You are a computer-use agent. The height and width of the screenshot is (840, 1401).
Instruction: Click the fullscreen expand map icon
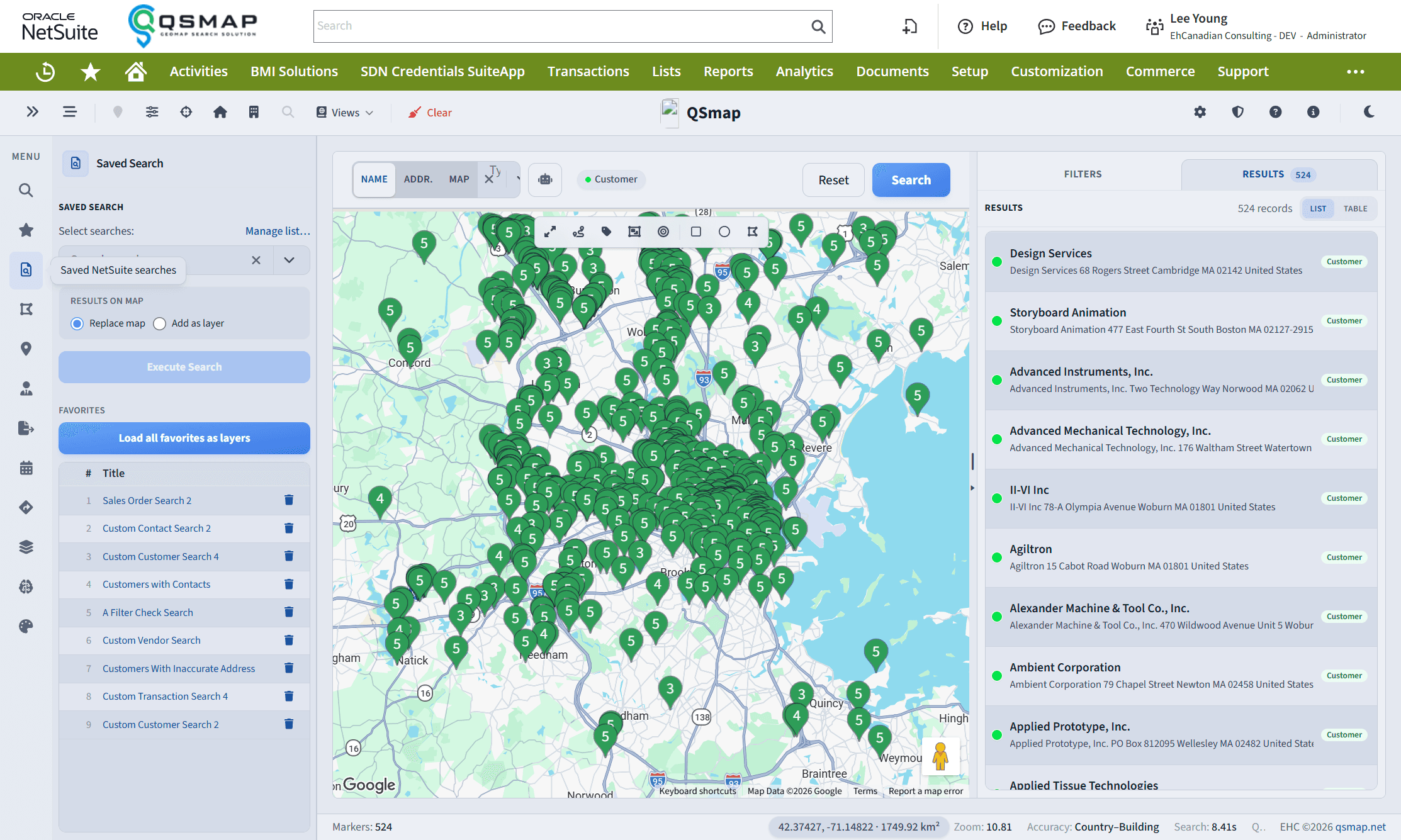click(550, 232)
